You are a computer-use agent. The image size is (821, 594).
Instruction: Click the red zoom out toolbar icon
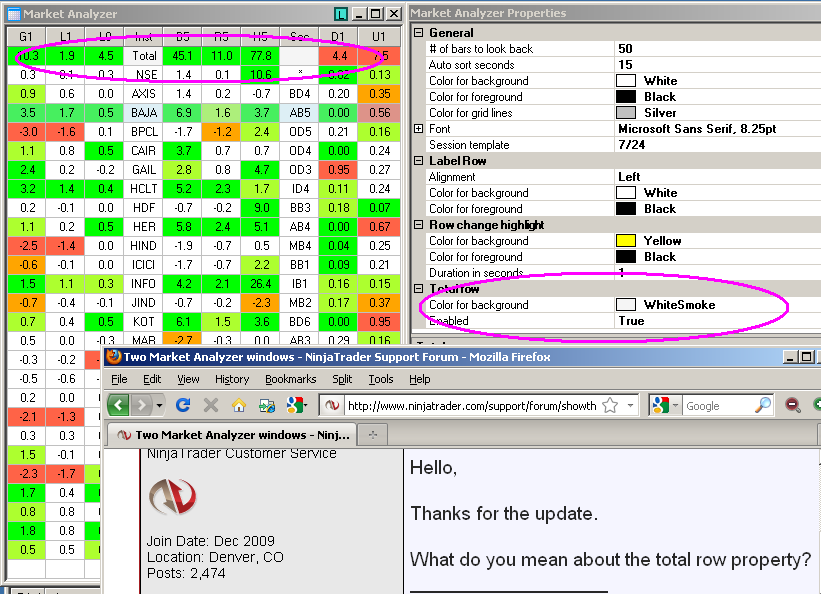[793, 405]
